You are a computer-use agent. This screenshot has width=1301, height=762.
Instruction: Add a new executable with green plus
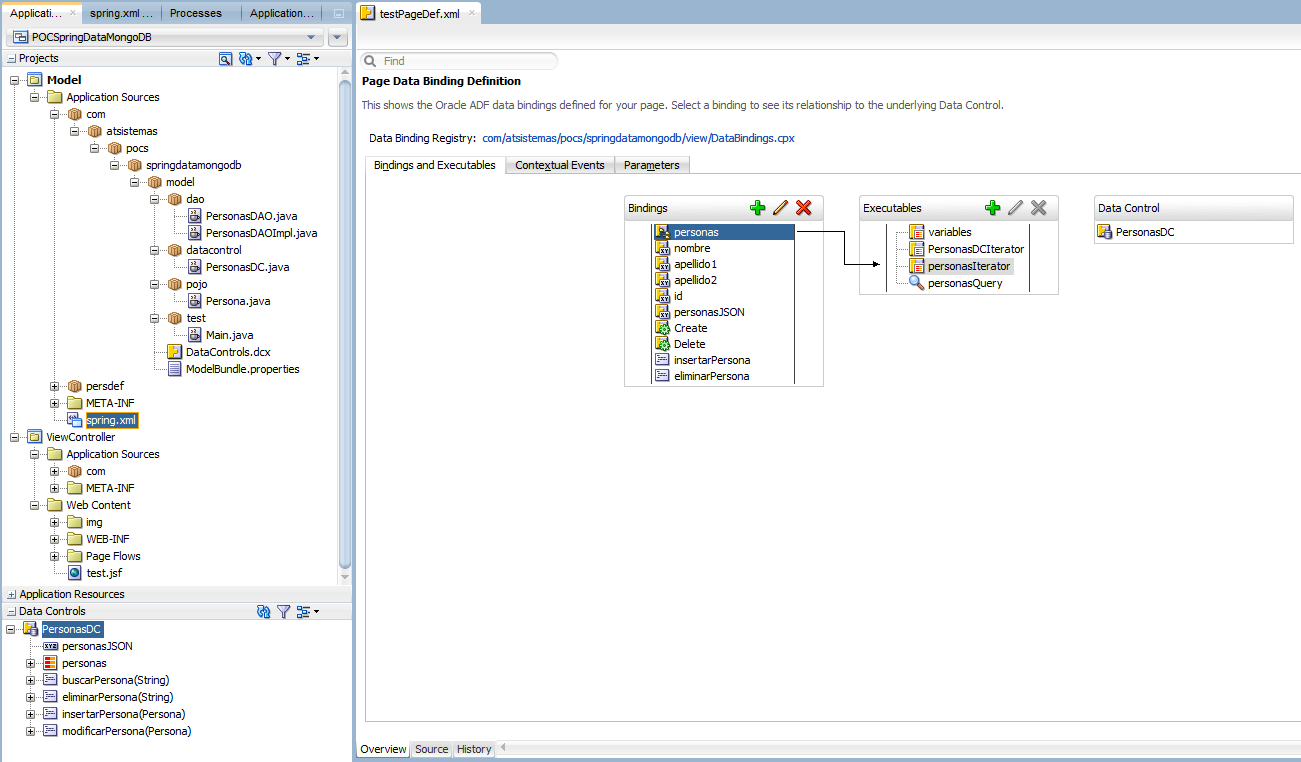pos(992,208)
